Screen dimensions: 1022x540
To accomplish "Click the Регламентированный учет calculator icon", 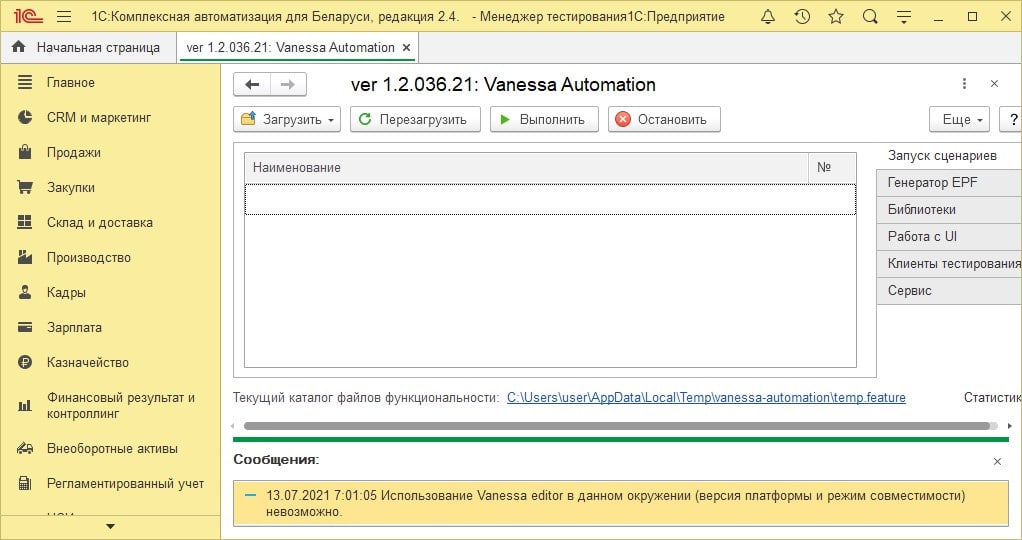I will (25, 483).
